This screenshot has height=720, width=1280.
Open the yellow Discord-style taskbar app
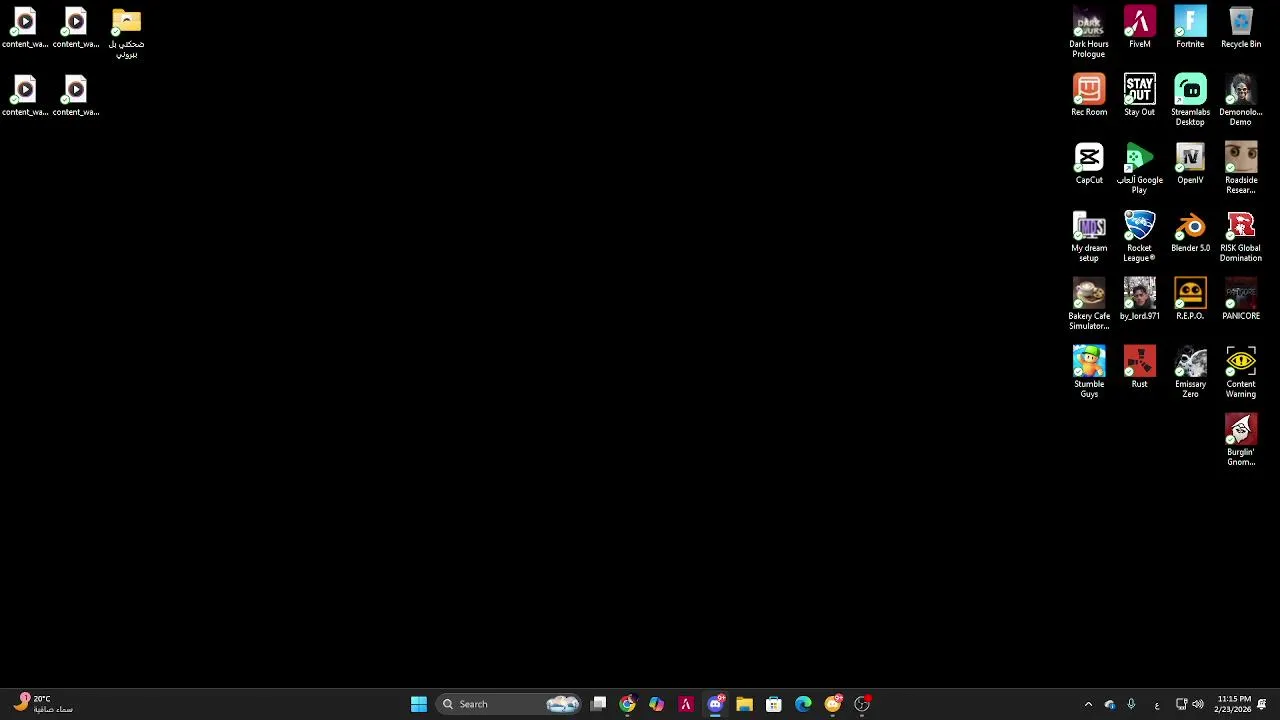click(833, 704)
